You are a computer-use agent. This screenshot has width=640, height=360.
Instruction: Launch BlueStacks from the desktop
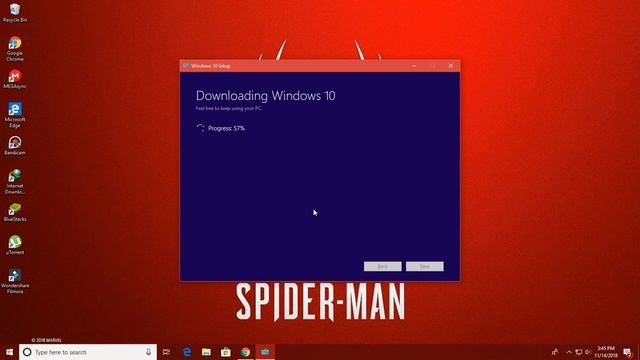(15, 212)
